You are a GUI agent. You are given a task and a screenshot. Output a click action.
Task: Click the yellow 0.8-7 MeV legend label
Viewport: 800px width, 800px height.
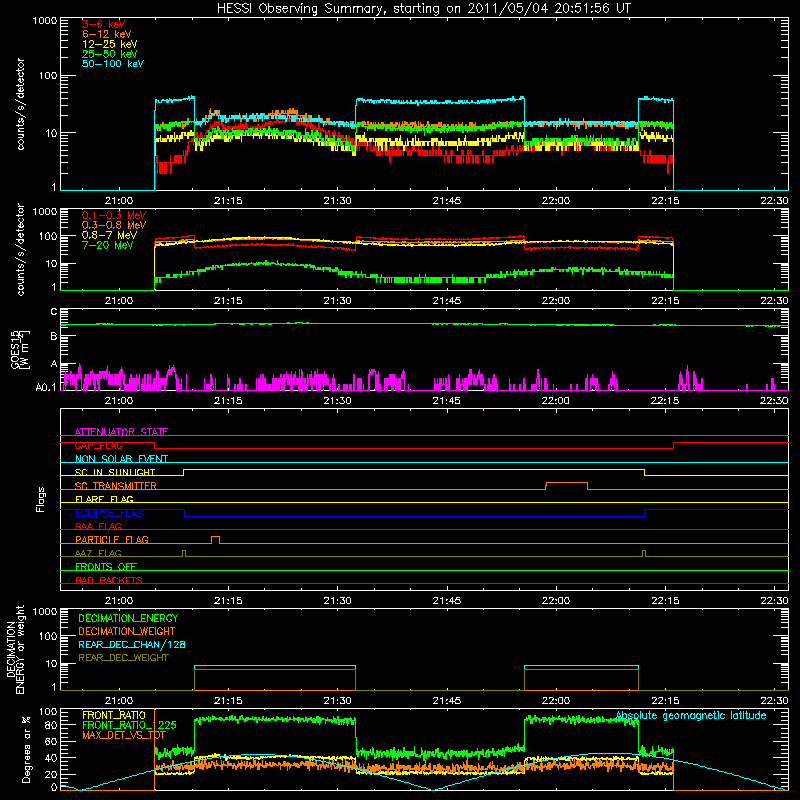[x=109, y=235]
